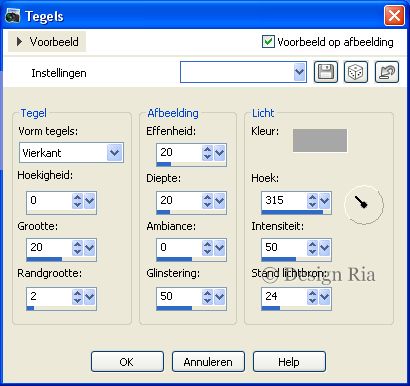This screenshot has width=410, height=386.
Task: Click Grootte spin arrows
Action: pyautogui.click(x=77, y=248)
